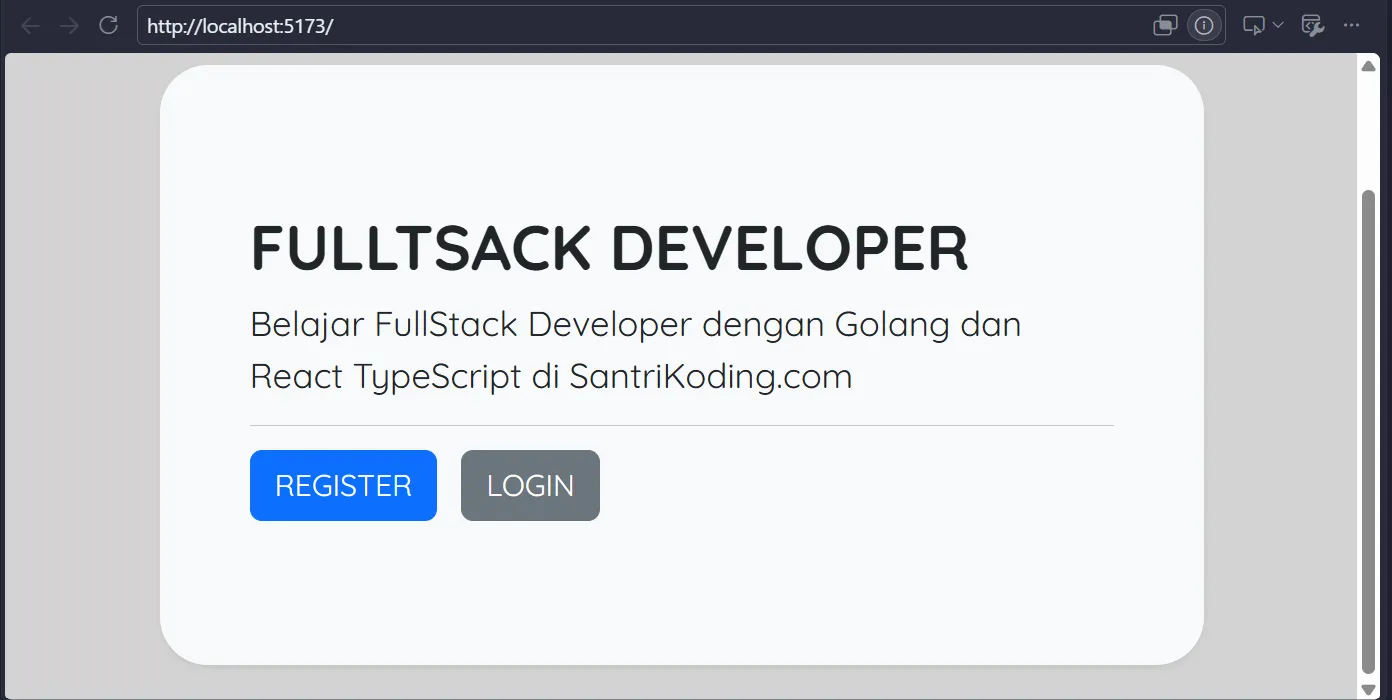The height and width of the screenshot is (700, 1392).
Task: Show site information circle icon
Action: point(1204,26)
